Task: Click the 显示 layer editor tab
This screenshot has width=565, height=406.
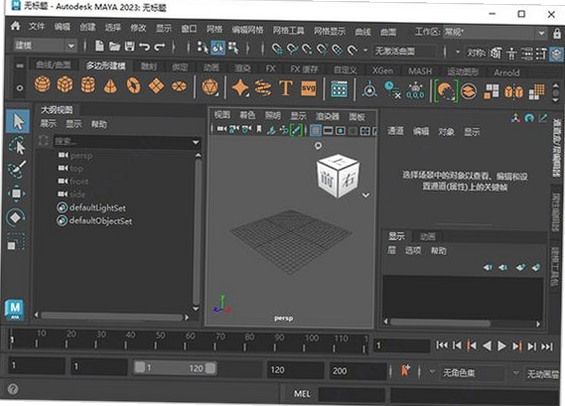Action: [396, 236]
